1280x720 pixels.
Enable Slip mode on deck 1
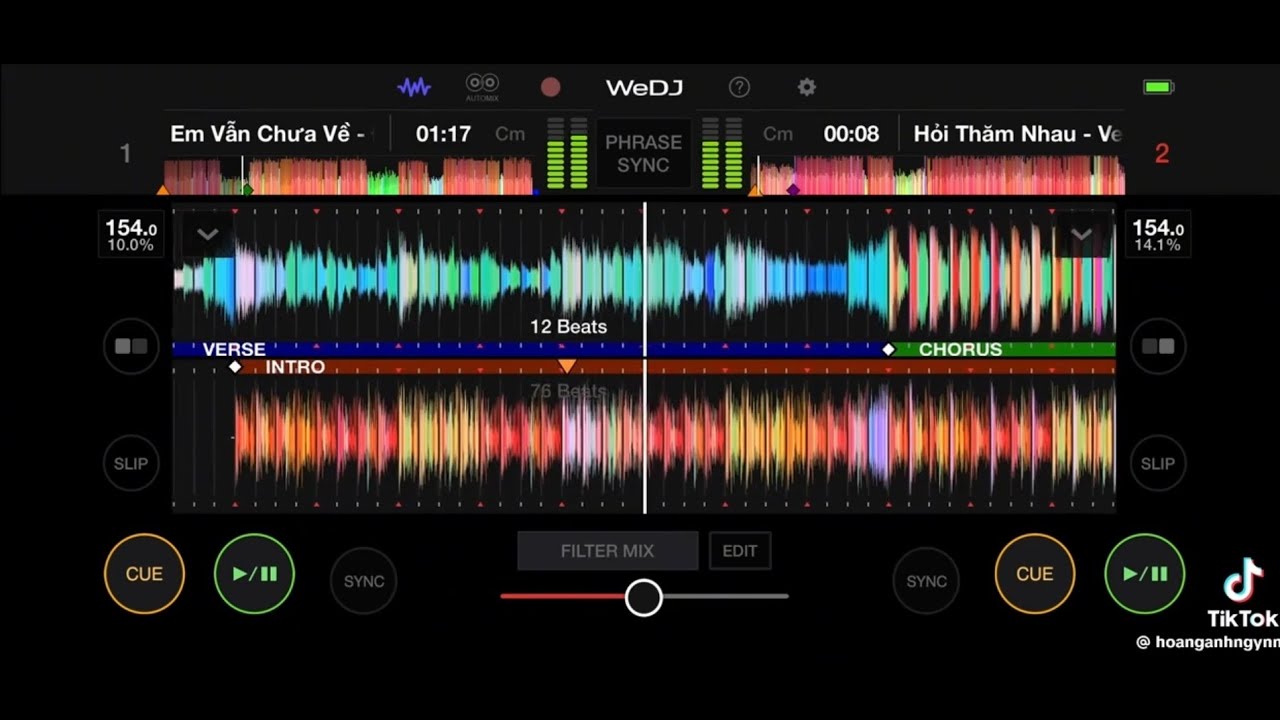point(131,463)
